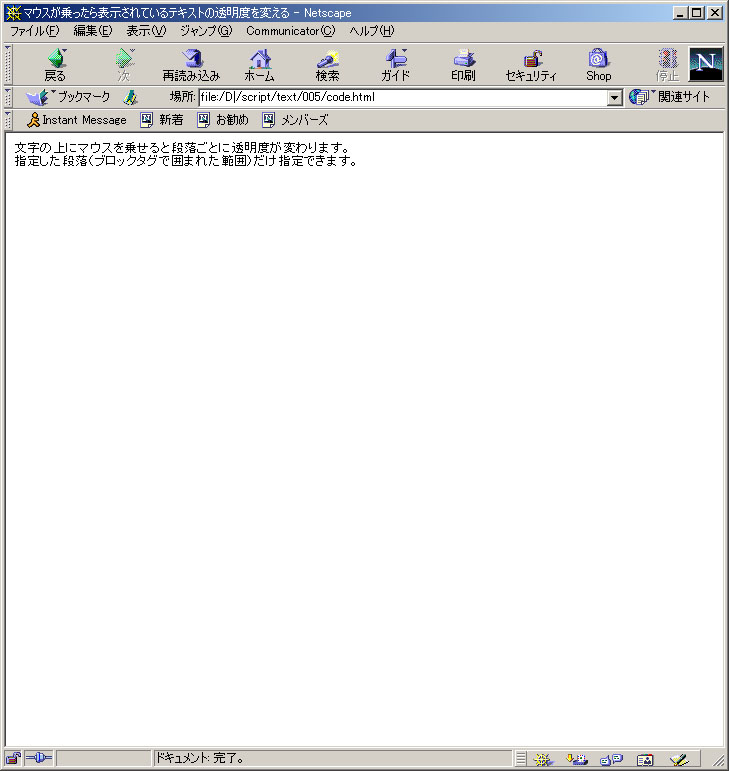The width and height of the screenshot is (729, 771).
Task: Open the 表示(V) menu
Action: point(146,31)
